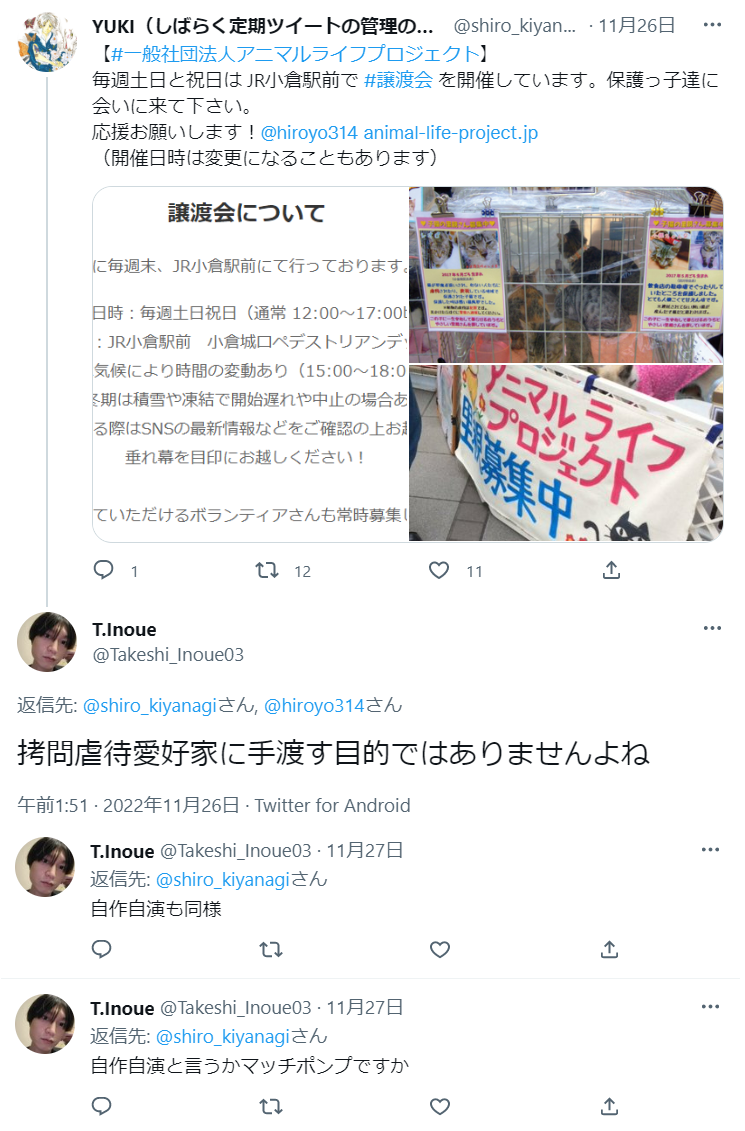Open T.Inoue's profile avatar on main tweet
This screenshot has width=745, height=1131.
[x=47, y=642]
